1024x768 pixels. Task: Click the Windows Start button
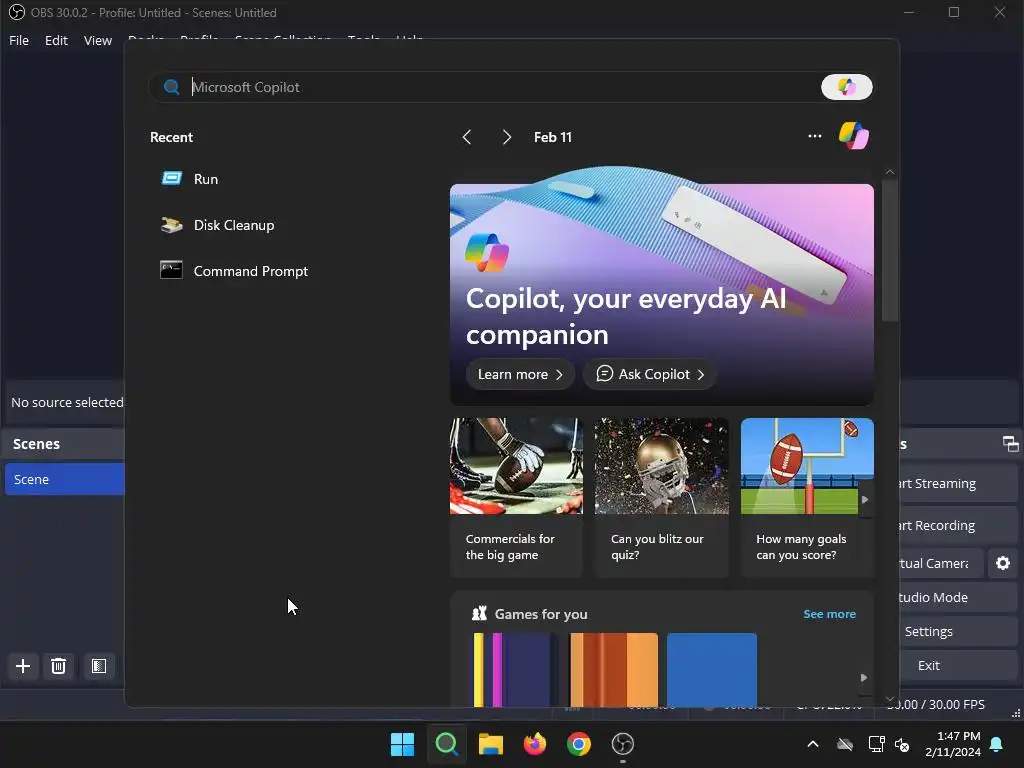click(402, 744)
